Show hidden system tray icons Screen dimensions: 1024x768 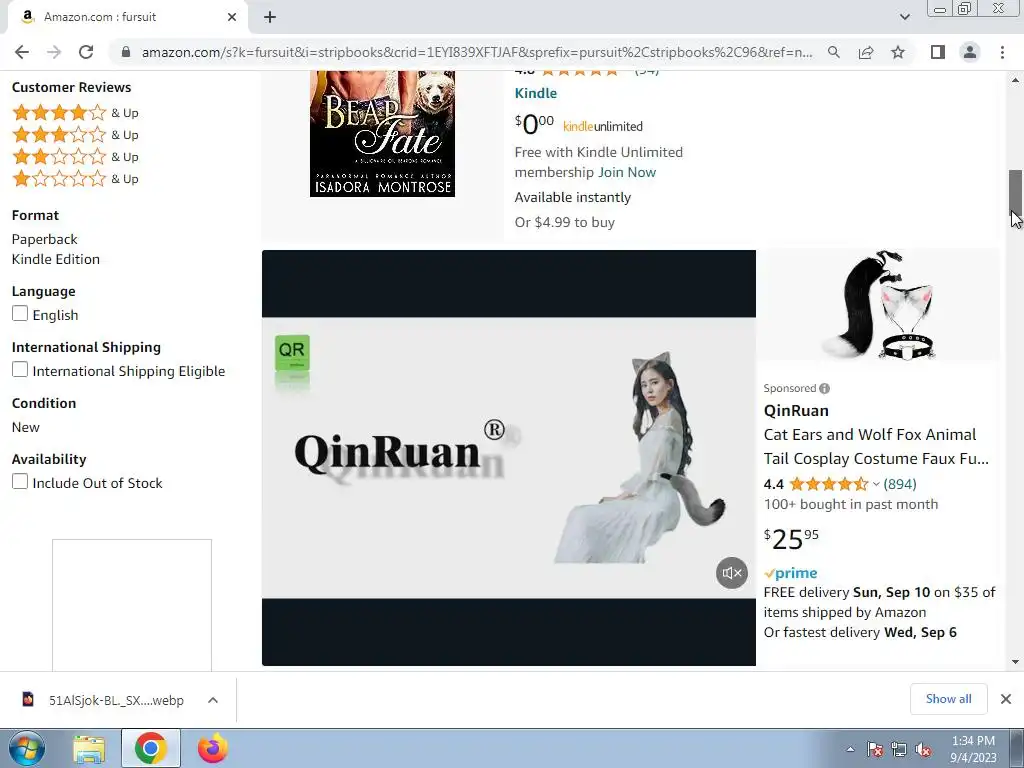850,750
